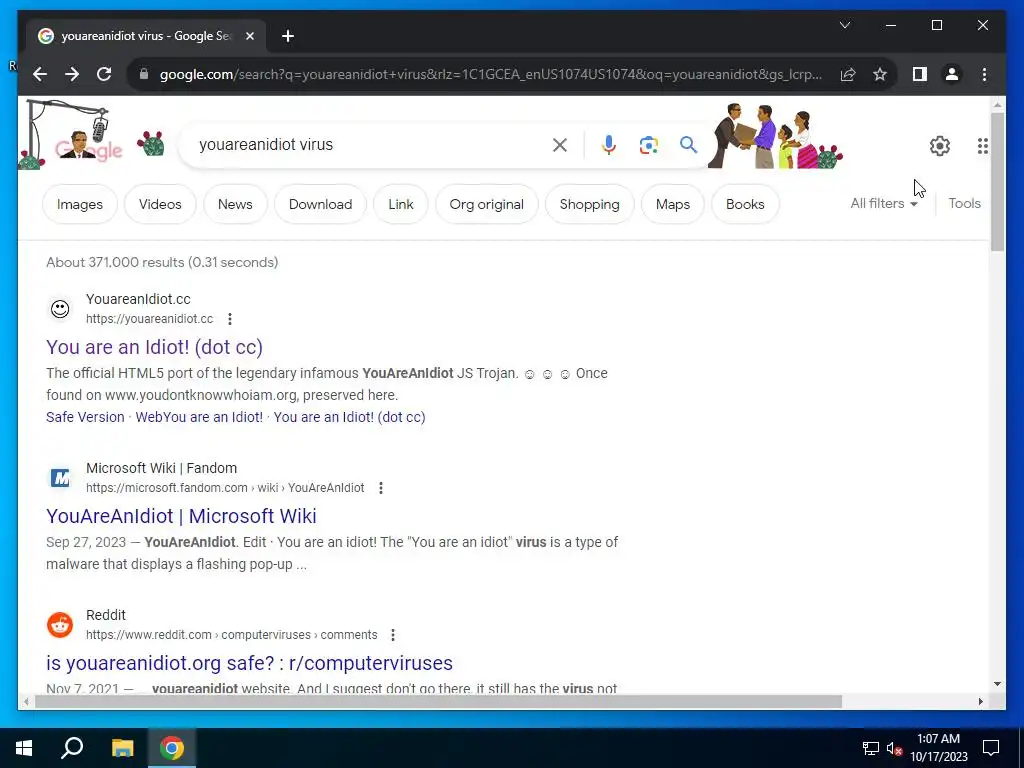The width and height of the screenshot is (1024, 768).
Task: Search by image with Google Lens icon
Action: 648,145
